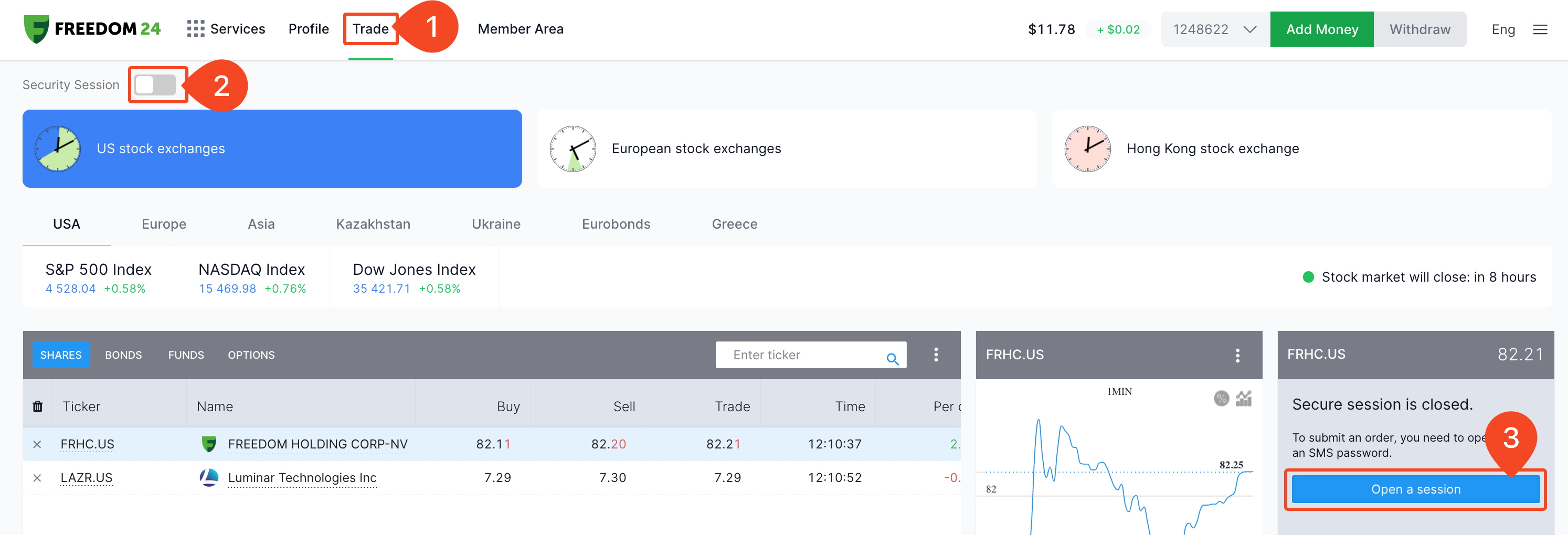Click the Add Money button
The image size is (1568, 535).
(x=1322, y=29)
